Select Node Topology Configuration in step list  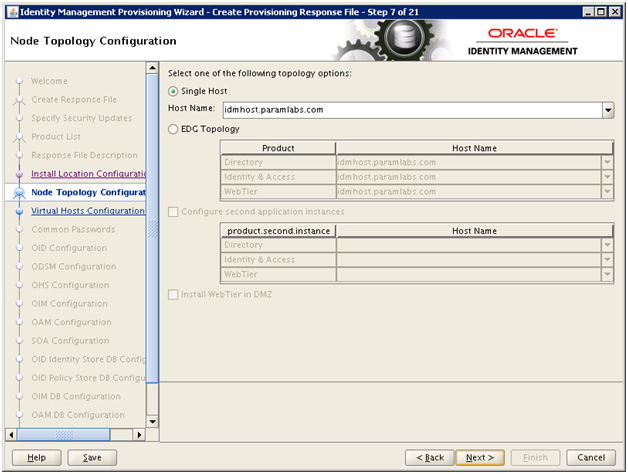click(89, 192)
